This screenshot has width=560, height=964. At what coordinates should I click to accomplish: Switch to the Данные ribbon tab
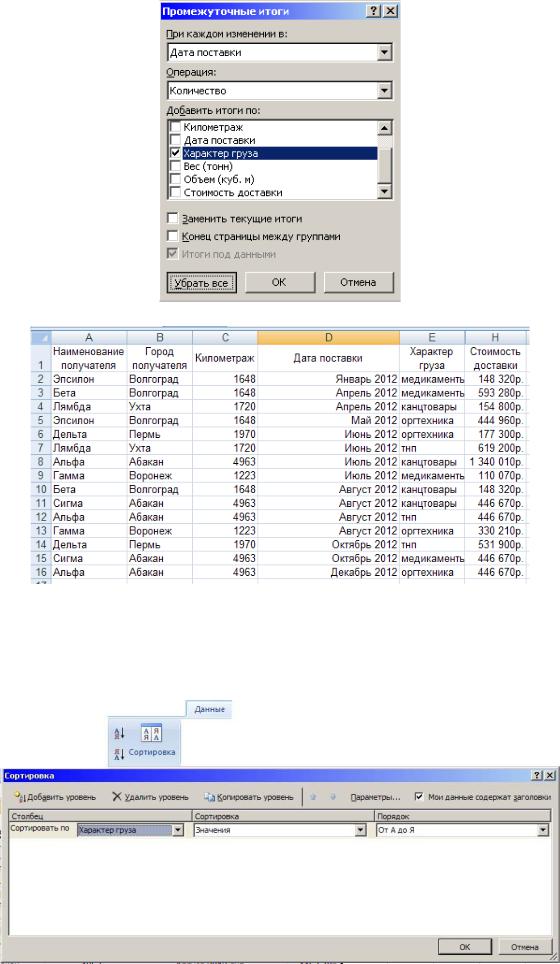(209, 709)
